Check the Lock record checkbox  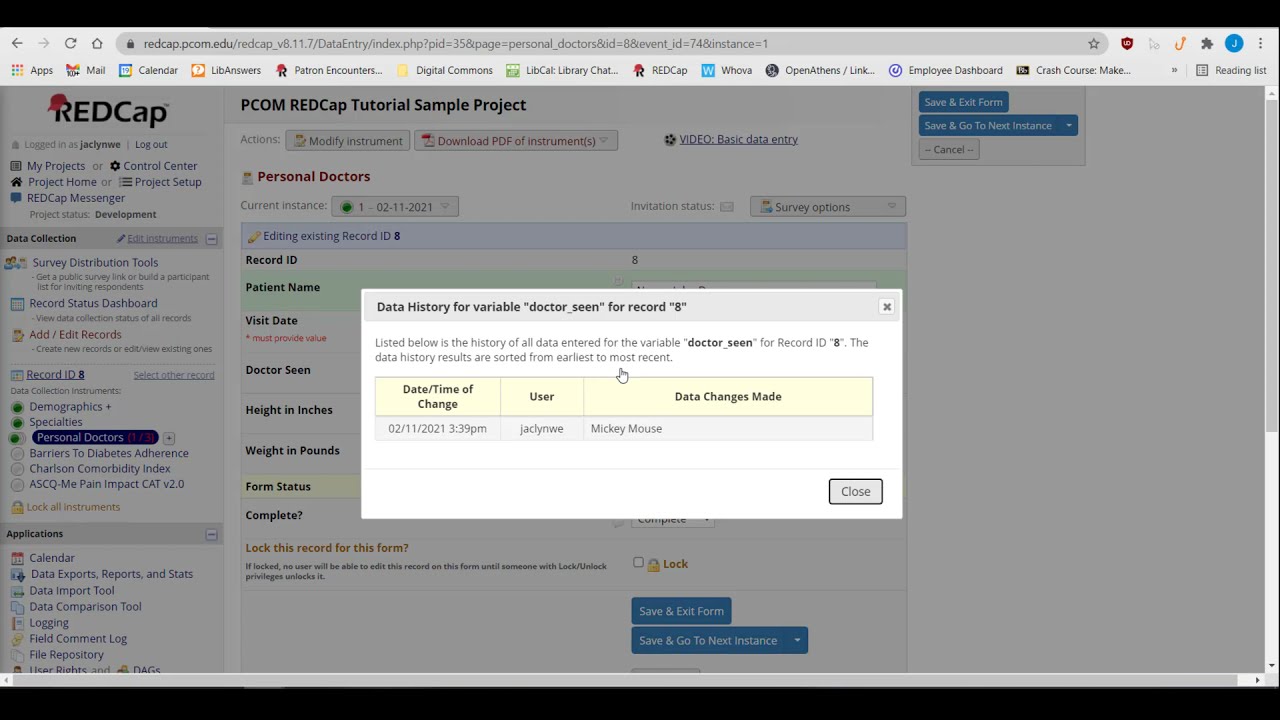pyautogui.click(x=639, y=563)
